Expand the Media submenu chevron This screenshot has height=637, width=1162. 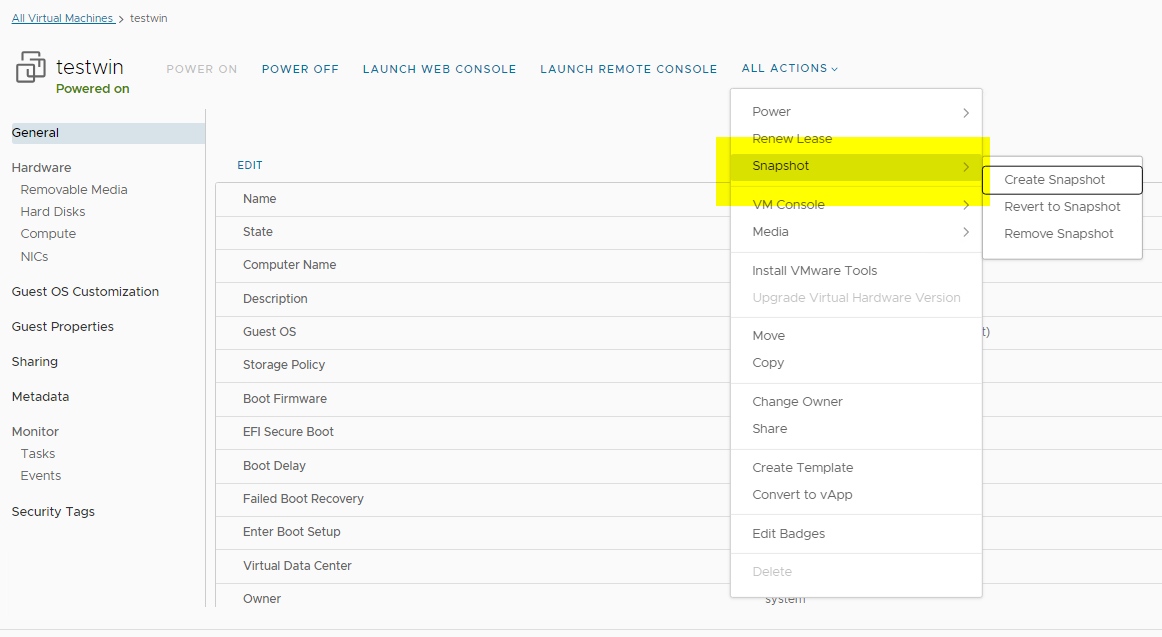click(966, 232)
